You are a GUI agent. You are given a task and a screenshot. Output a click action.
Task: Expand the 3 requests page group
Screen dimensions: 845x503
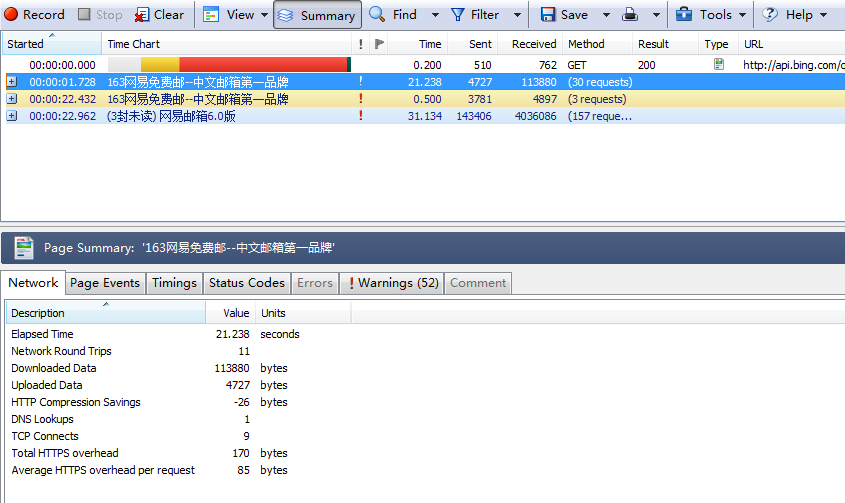(12, 99)
